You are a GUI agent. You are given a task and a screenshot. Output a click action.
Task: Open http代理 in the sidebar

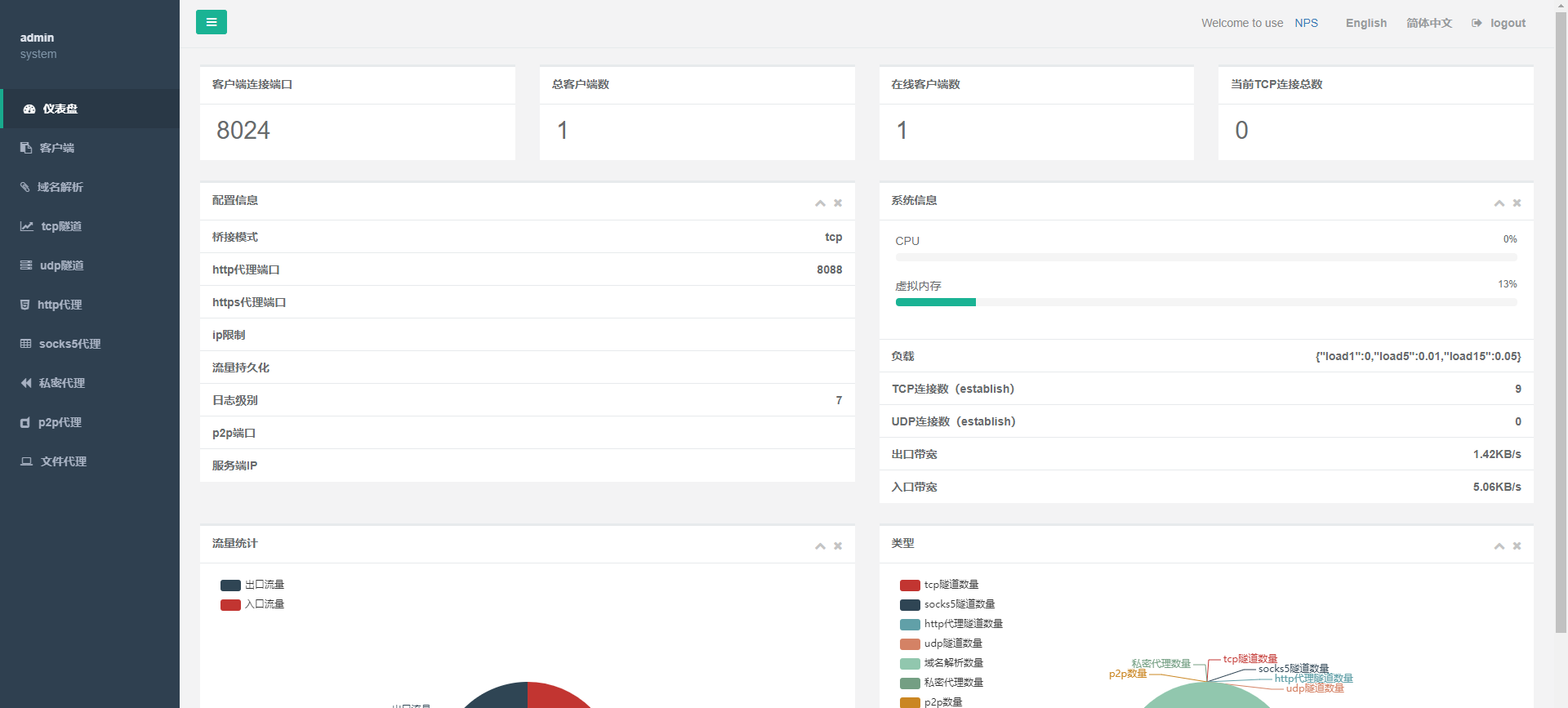(90, 305)
